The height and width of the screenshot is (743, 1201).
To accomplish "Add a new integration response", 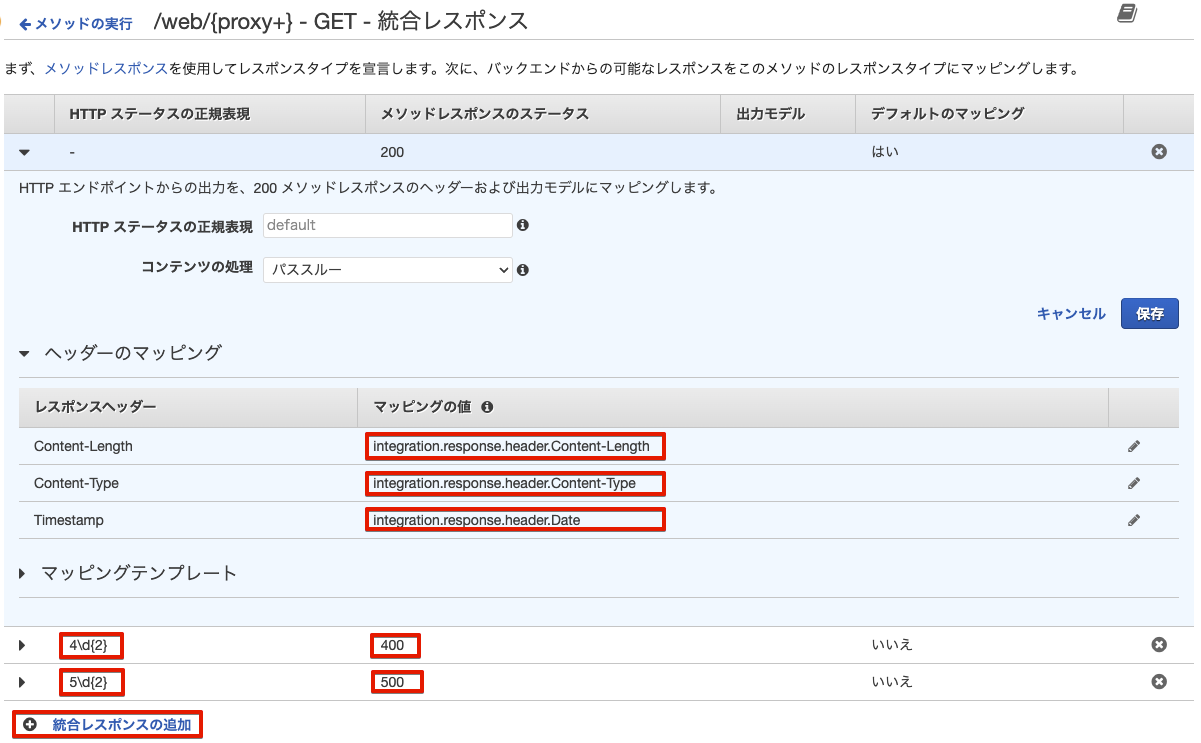I will pyautogui.click(x=107, y=724).
